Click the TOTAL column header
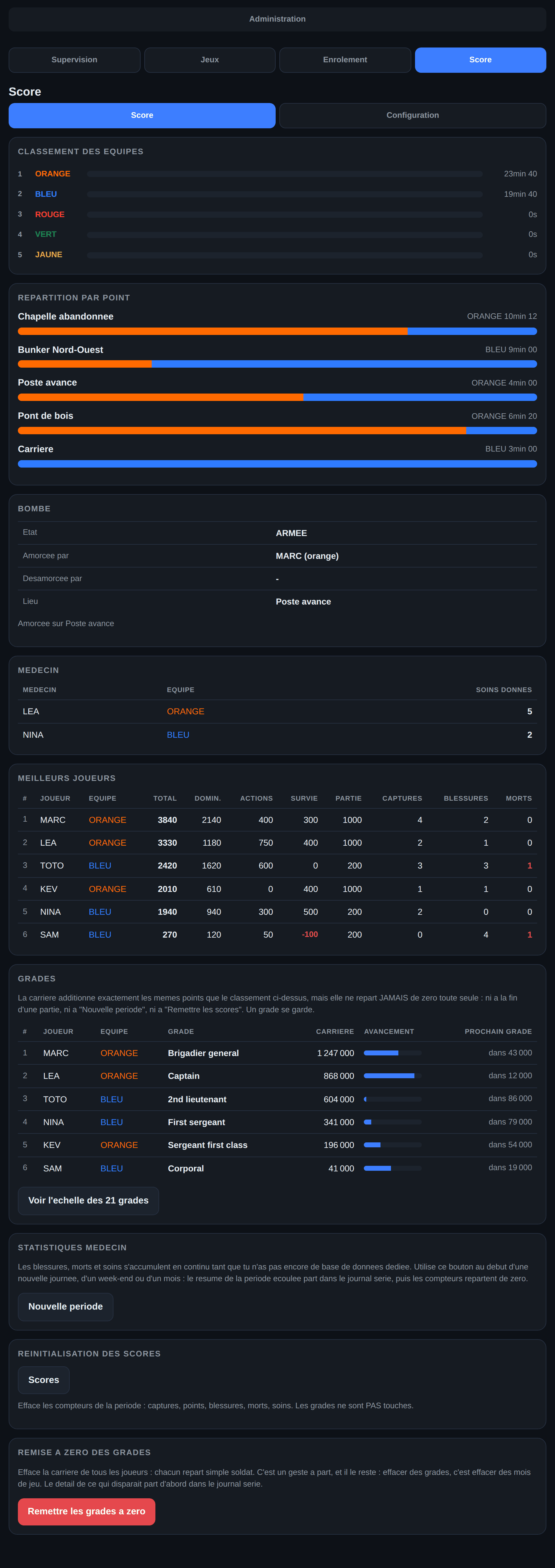Viewport: 555px width, 1568px height. click(x=165, y=798)
